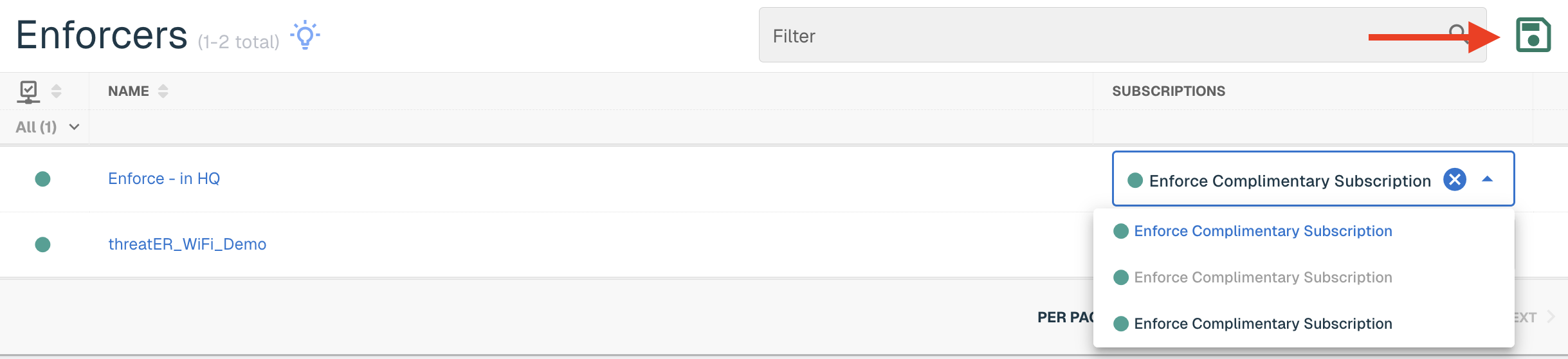Sort enforcers using the NAME column arrows

tap(163, 91)
